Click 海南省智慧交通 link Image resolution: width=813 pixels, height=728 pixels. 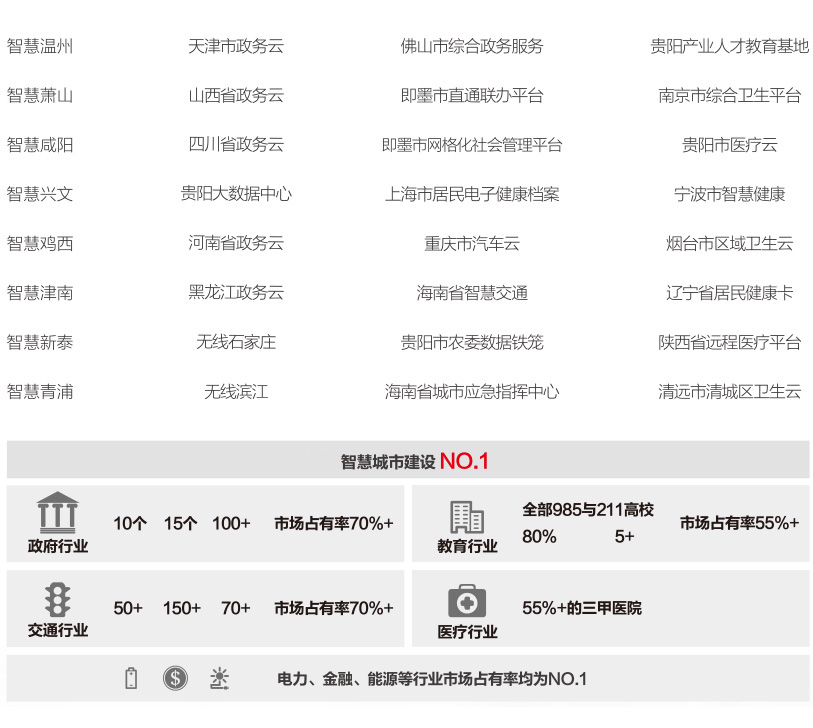point(472,293)
